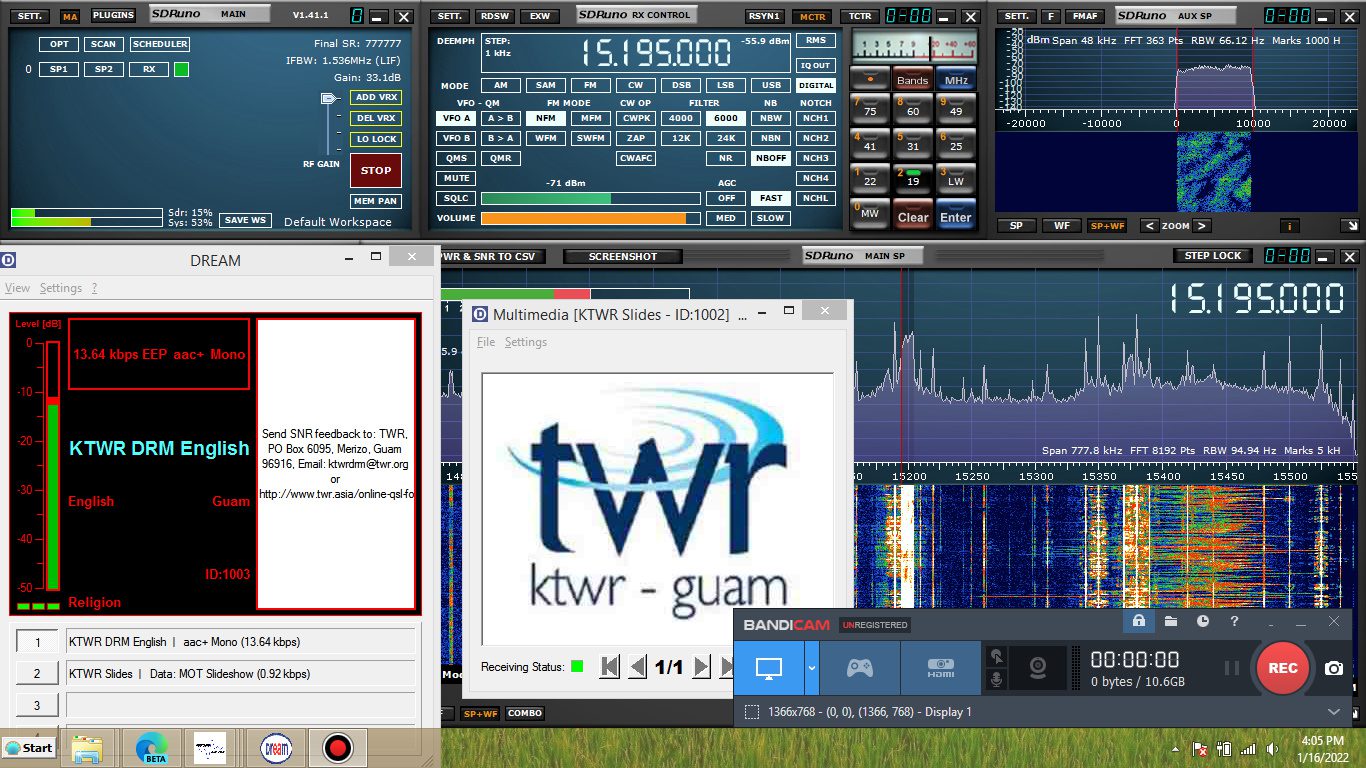Click the Bandicam screenshot camera icon
This screenshot has height=768, width=1366.
point(1334,668)
